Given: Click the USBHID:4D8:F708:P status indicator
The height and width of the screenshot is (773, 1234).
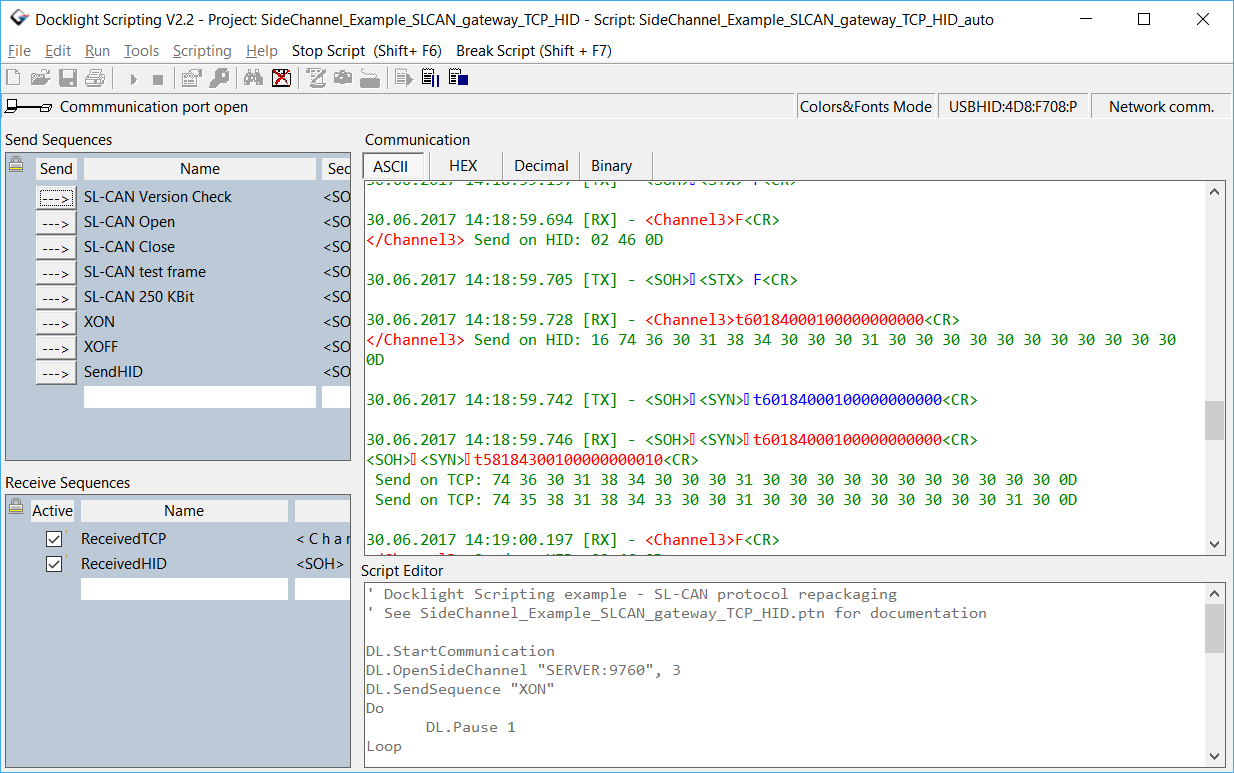Looking at the screenshot, I should 1013,106.
